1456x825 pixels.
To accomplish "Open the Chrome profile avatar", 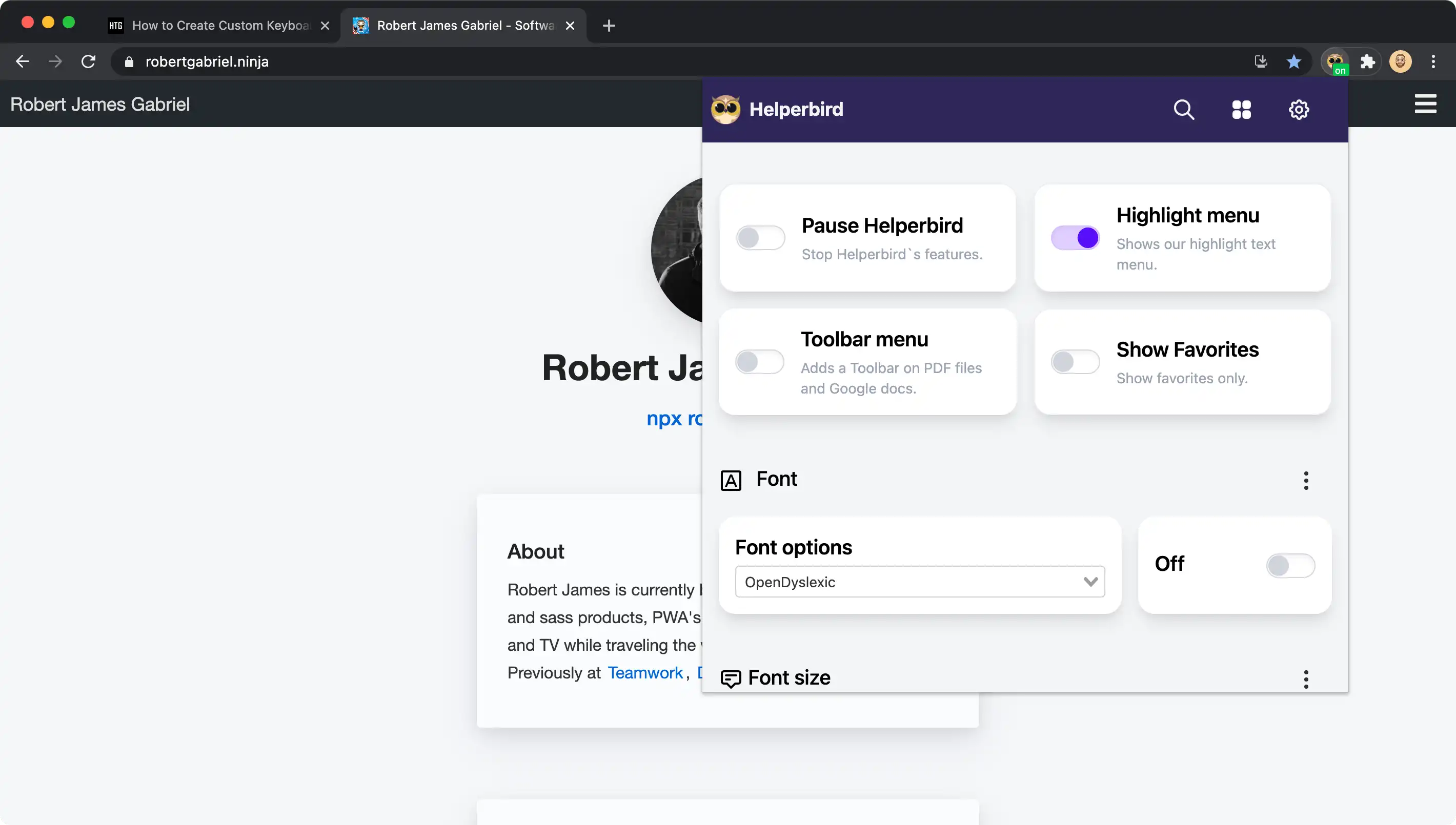I will pyautogui.click(x=1400, y=61).
